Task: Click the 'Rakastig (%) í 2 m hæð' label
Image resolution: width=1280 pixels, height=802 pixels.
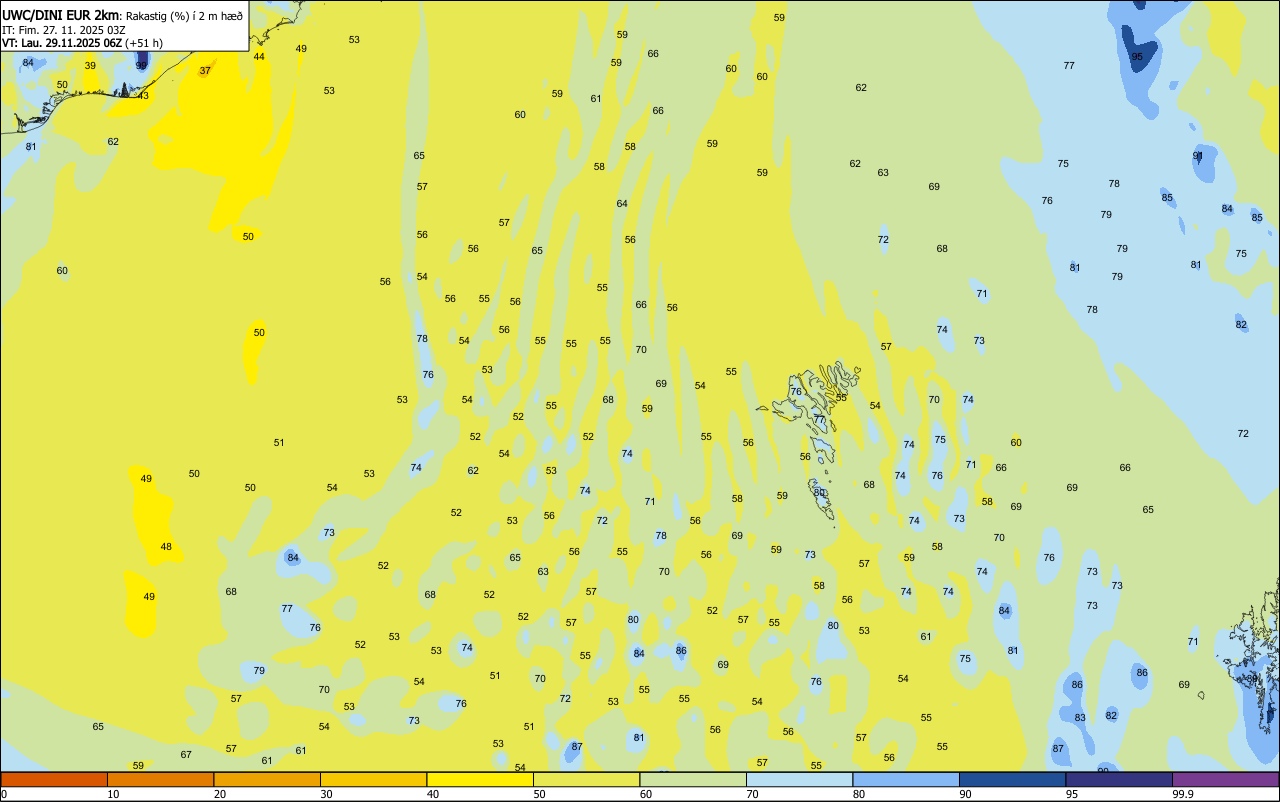Action: click(184, 15)
